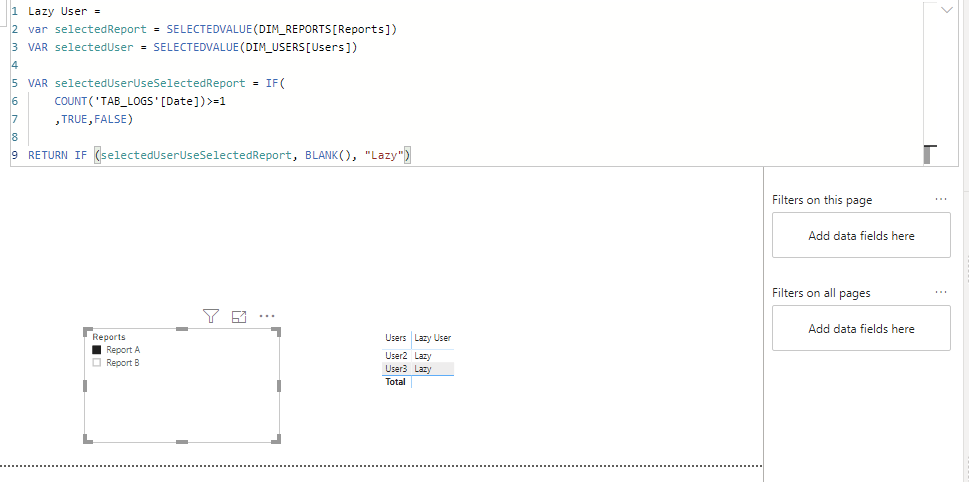The width and height of the screenshot is (969, 482).
Task: Check the Report A slicer option
Action: click(x=96, y=350)
